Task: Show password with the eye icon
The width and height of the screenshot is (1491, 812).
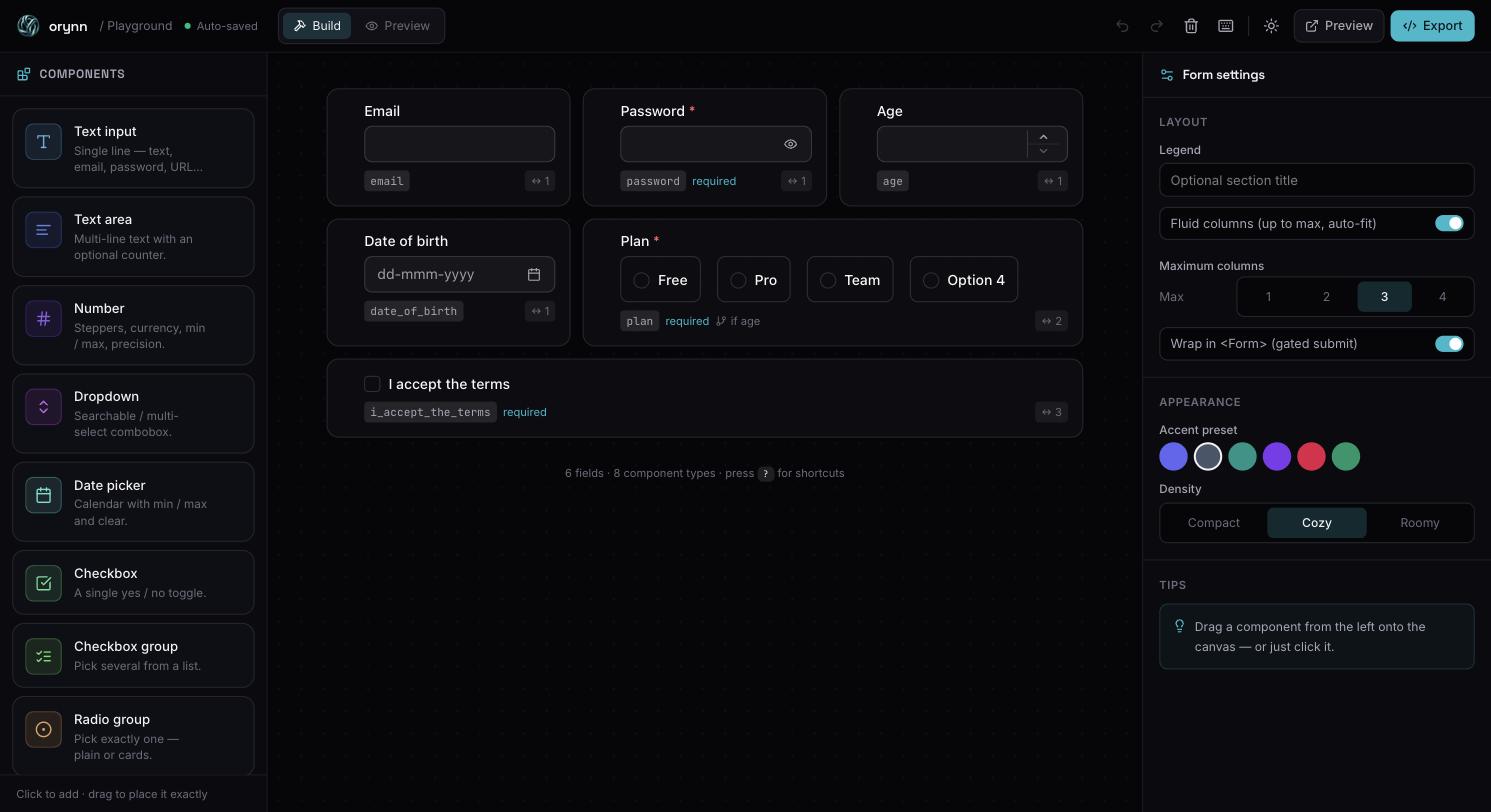Action: point(790,144)
